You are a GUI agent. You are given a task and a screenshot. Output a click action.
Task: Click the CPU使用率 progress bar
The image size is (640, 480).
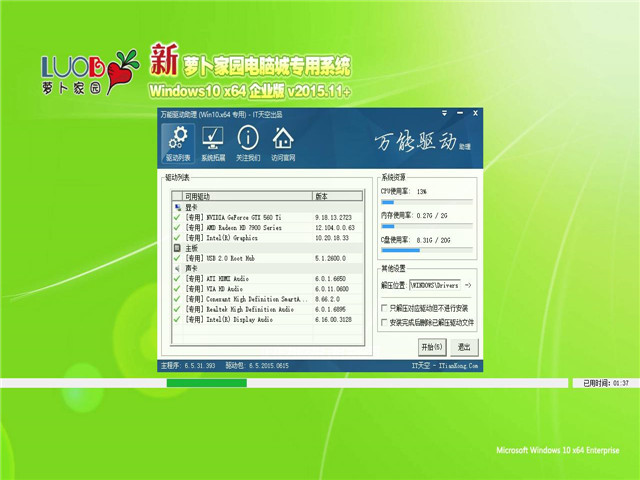(427, 202)
